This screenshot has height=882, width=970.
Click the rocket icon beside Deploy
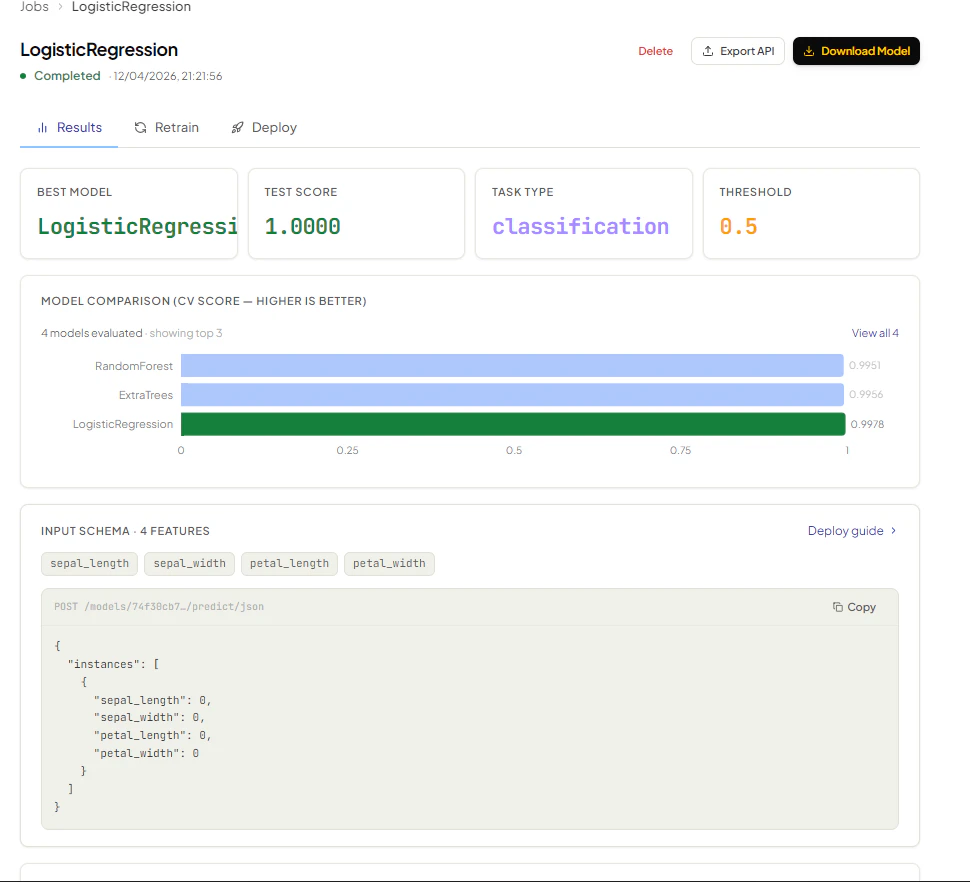238,127
